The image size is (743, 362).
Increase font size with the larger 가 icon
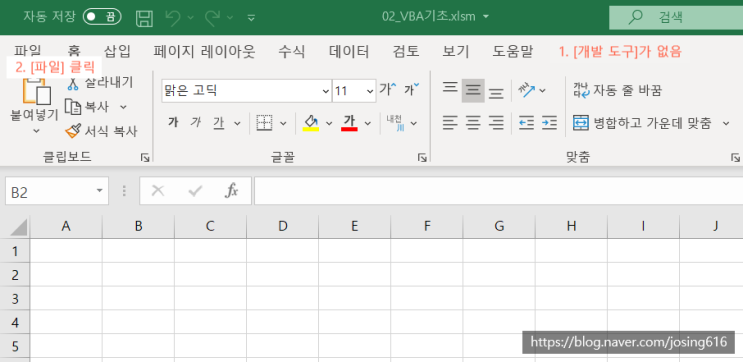tap(388, 89)
